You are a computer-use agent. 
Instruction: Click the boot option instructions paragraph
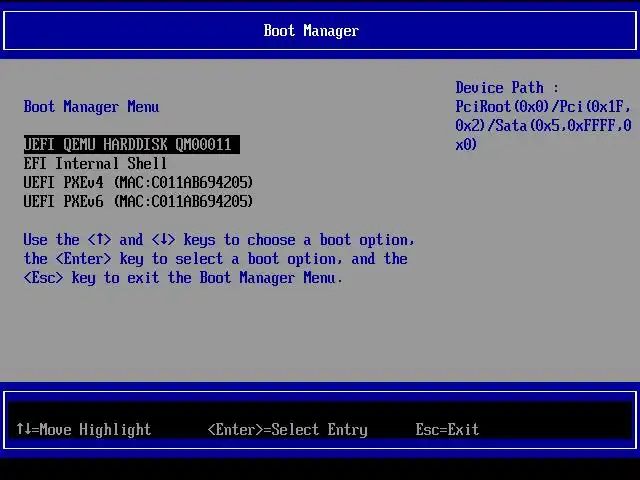[x=219, y=259]
